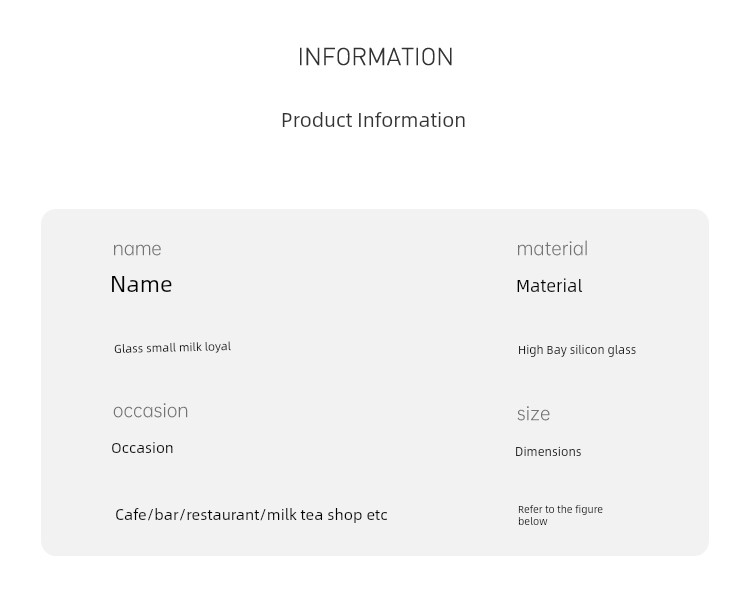
Task: Select Glass small milk loyal text
Action: tap(172, 347)
